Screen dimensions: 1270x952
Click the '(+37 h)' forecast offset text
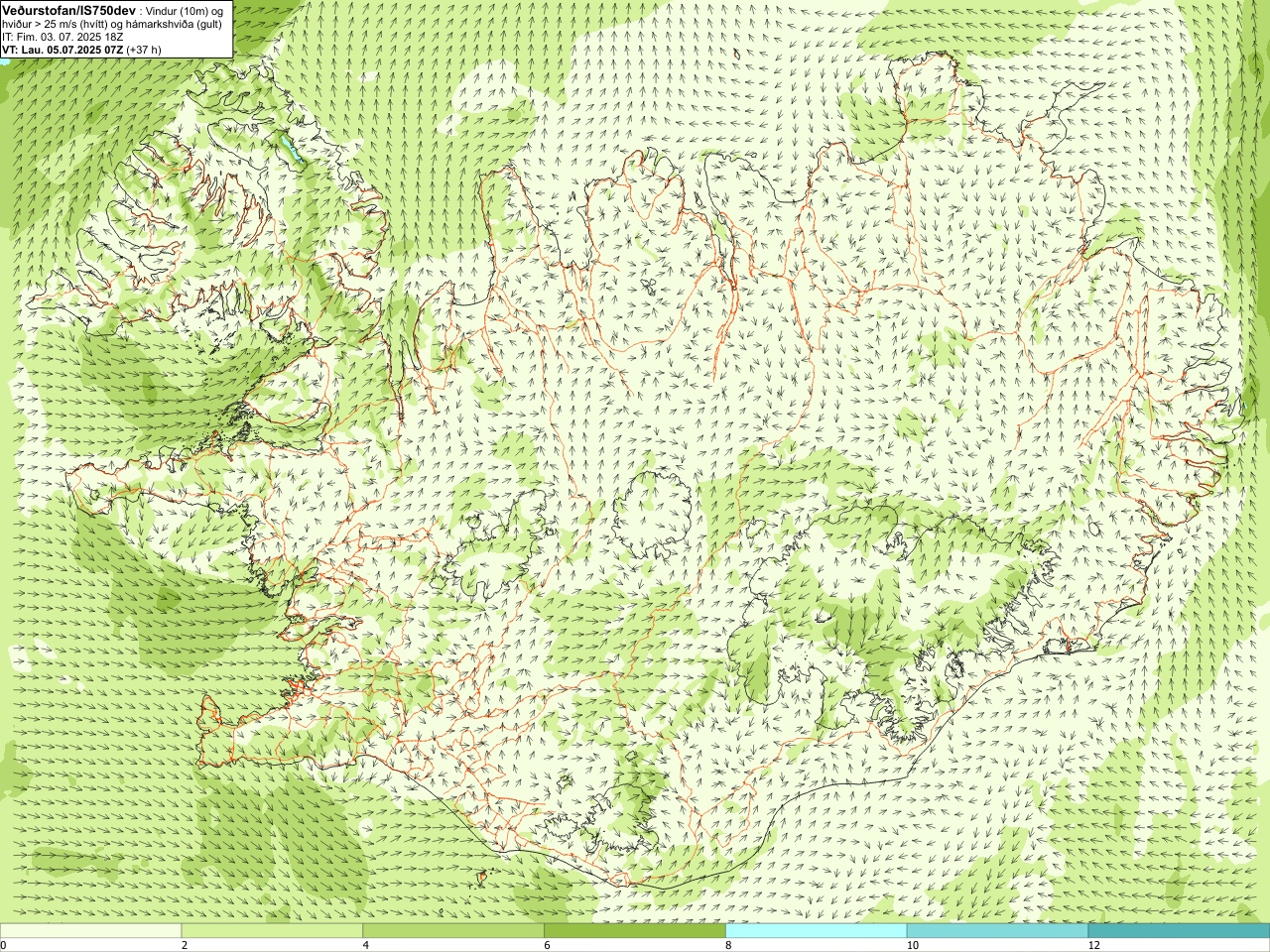click(x=144, y=50)
